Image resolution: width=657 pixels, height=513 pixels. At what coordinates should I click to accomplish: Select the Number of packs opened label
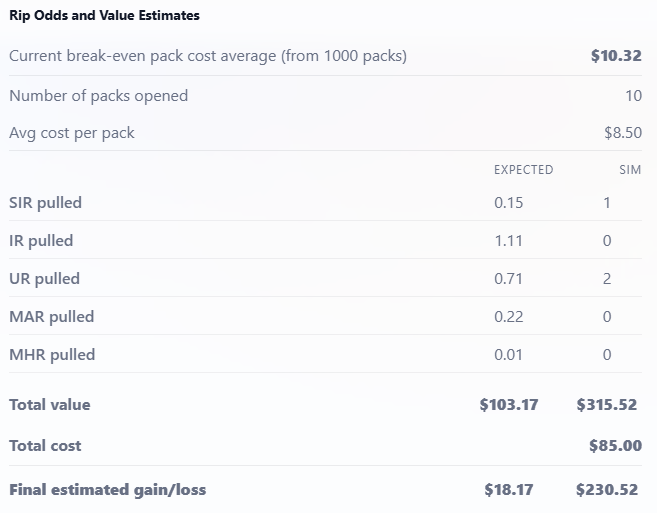coord(98,96)
